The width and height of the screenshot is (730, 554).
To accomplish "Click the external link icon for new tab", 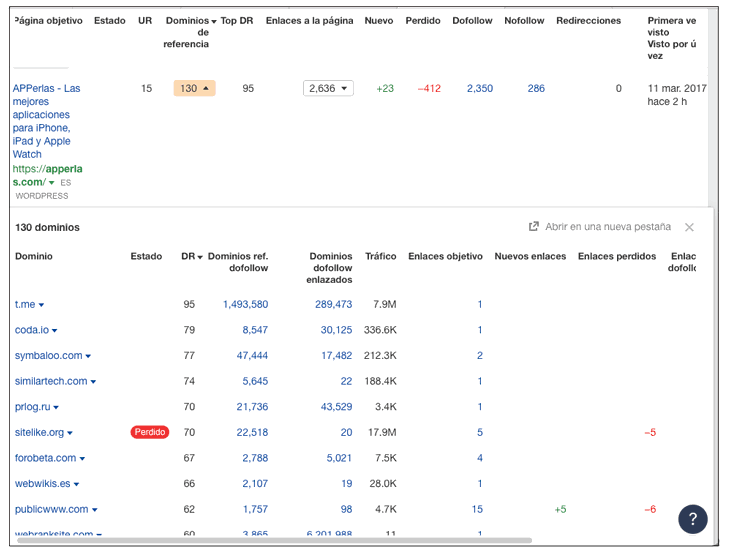I will pos(534,227).
